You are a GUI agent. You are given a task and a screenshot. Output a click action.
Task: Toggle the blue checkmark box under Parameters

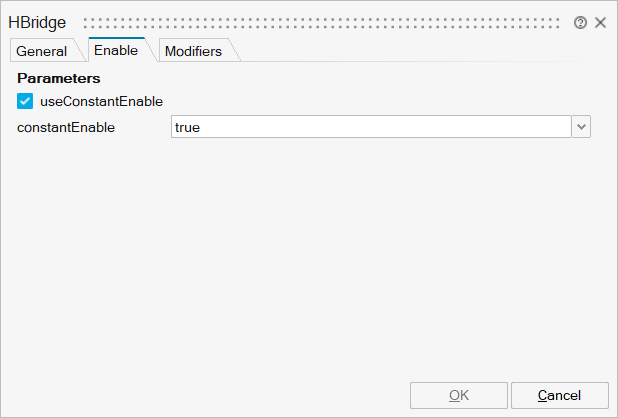[25, 101]
